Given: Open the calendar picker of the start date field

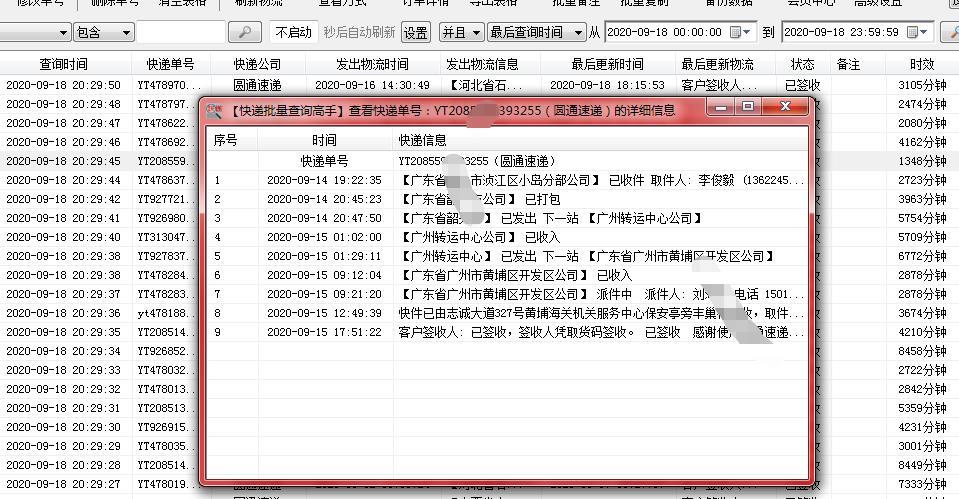Looking at the screenshot, I should click(740, 32).
